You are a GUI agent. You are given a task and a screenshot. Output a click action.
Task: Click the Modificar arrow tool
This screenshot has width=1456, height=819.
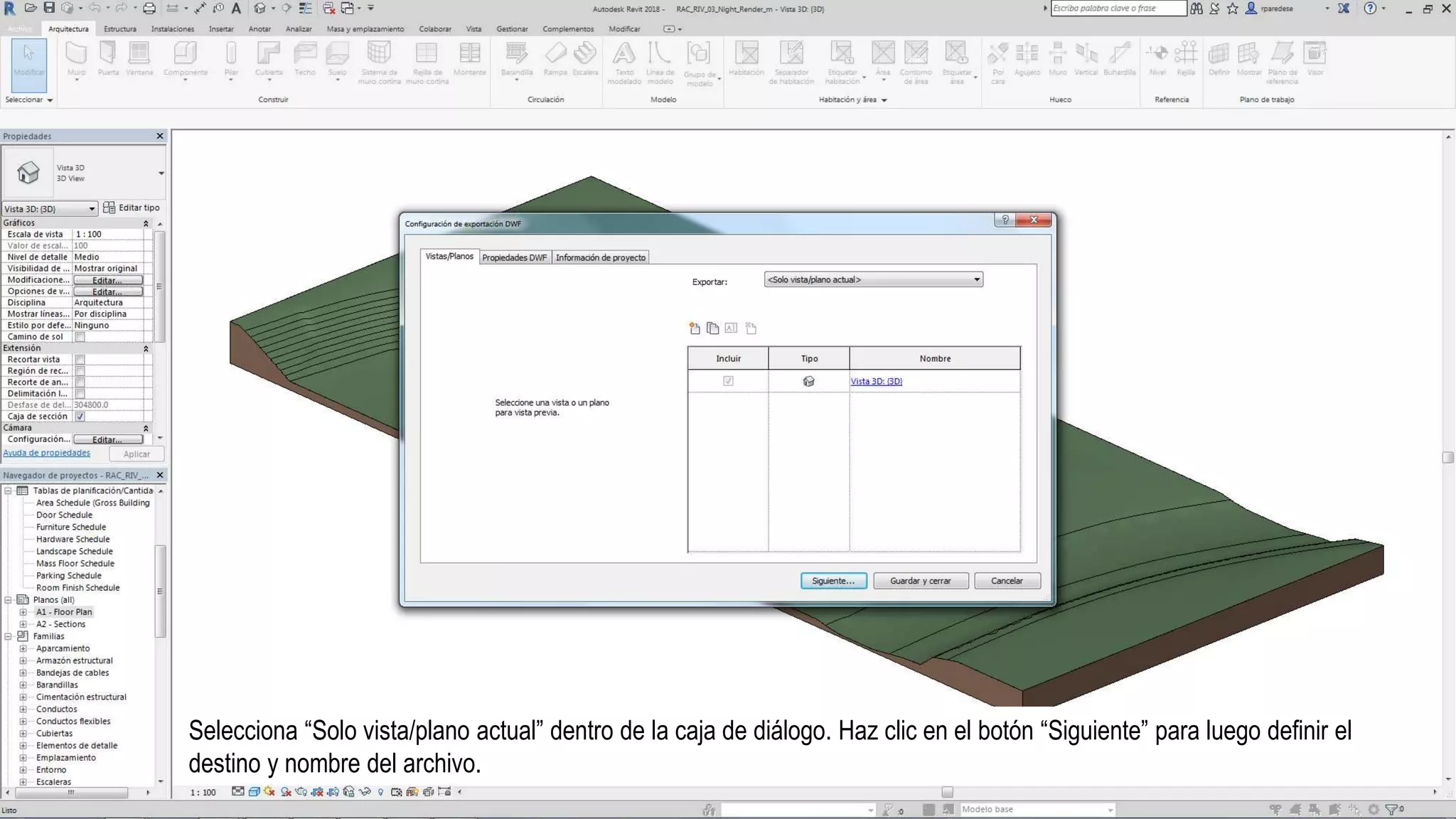(x=29, y=65)
